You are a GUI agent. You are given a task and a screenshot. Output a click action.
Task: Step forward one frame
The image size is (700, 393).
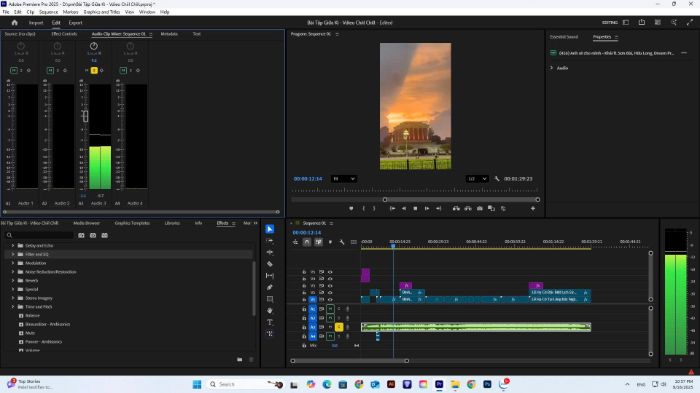[427, 209]
